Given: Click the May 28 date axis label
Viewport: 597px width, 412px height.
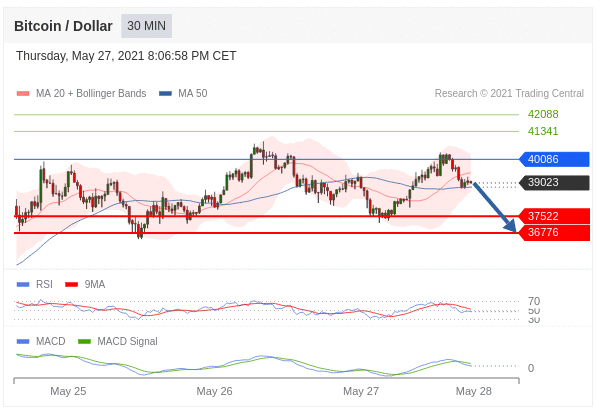Looking at the screenshot, I should coord(474,391).
